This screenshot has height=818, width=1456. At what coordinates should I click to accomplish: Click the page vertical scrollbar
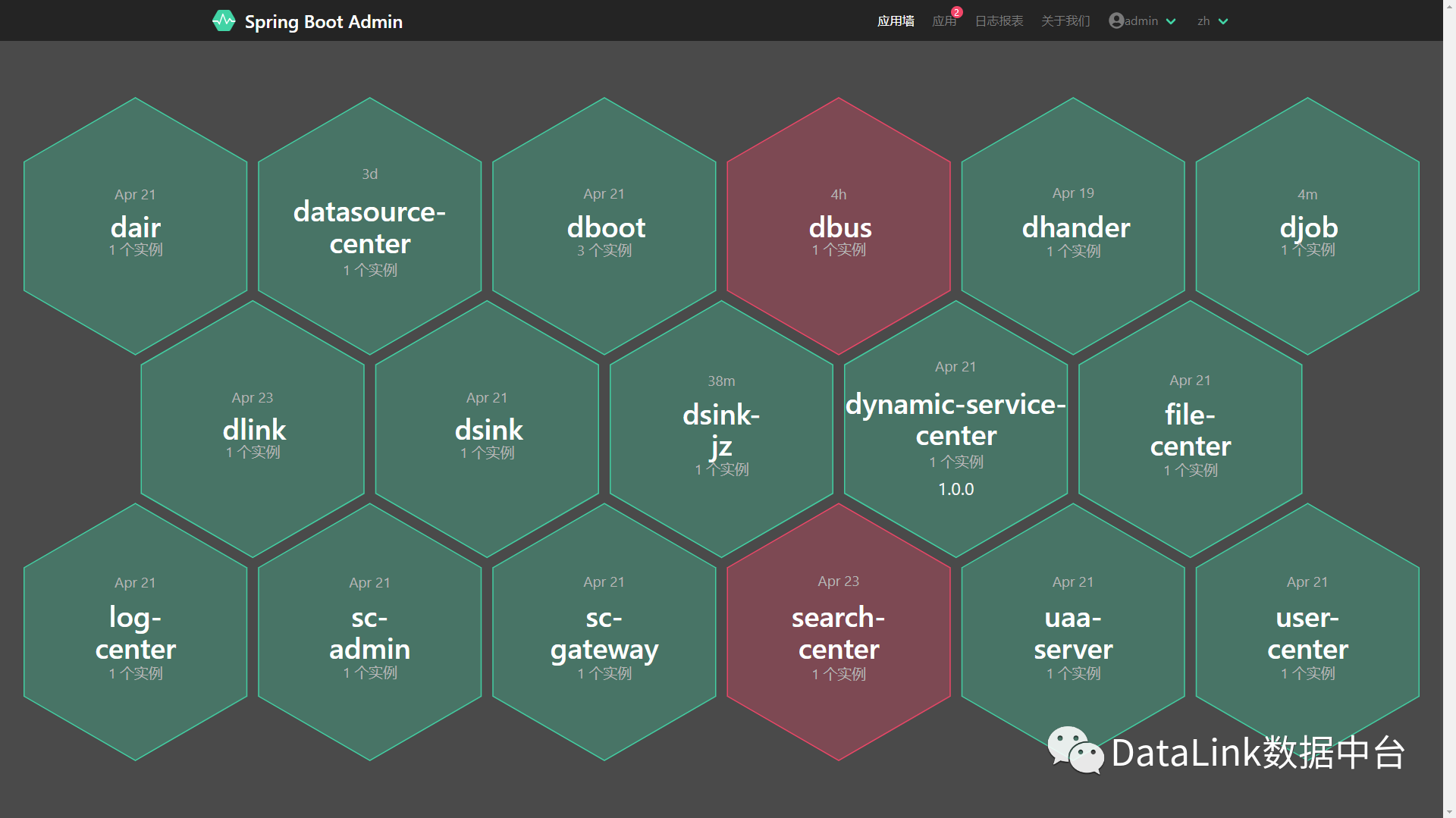pos(1449,409)
